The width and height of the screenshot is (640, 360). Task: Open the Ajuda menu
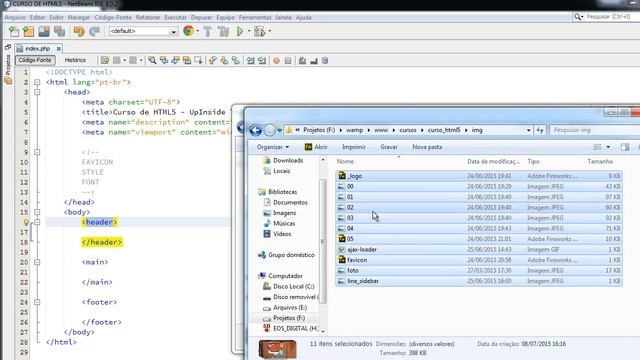[x=303, y=18]
